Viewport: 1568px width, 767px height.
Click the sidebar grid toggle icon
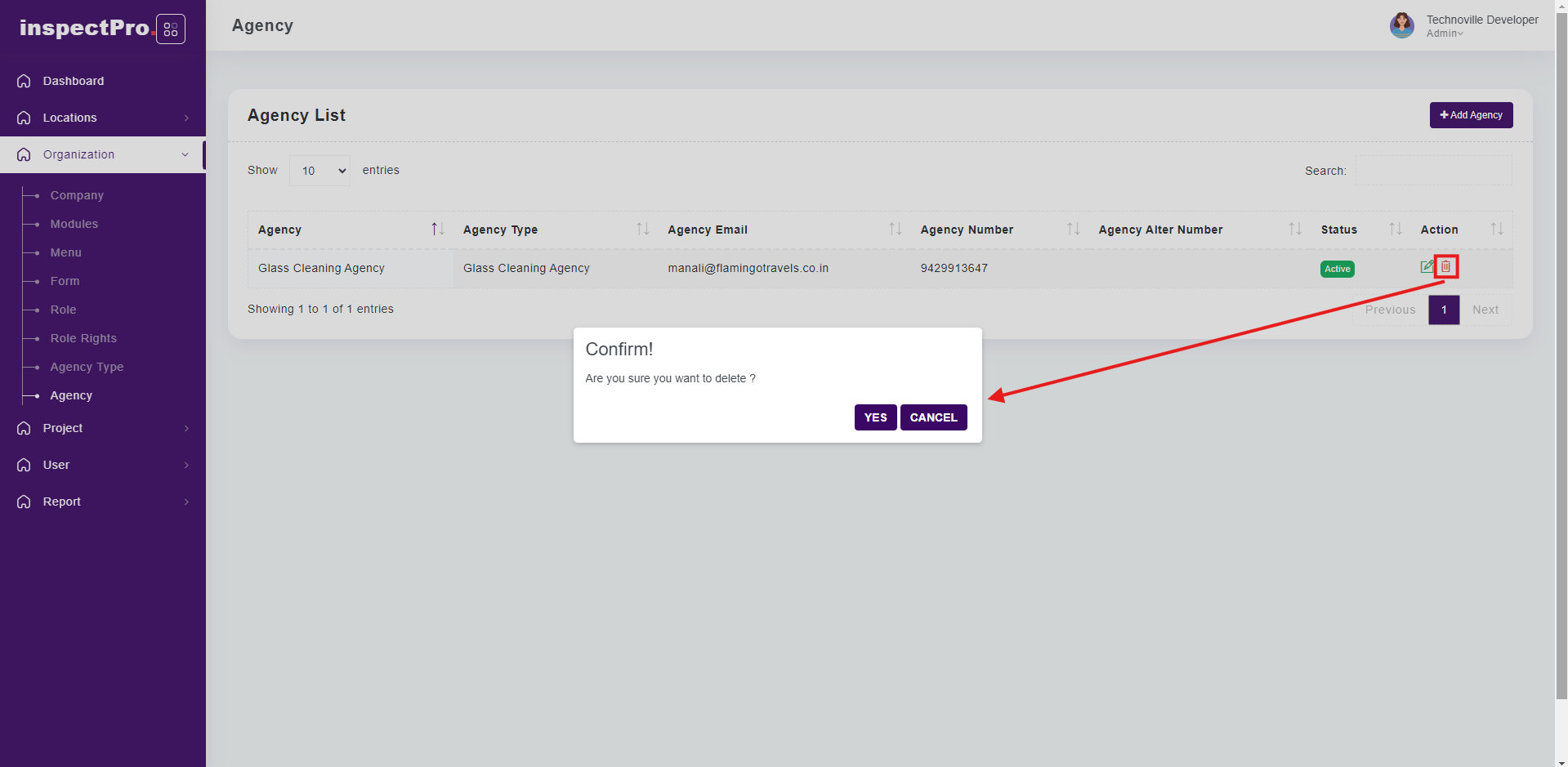pos(171,29)
